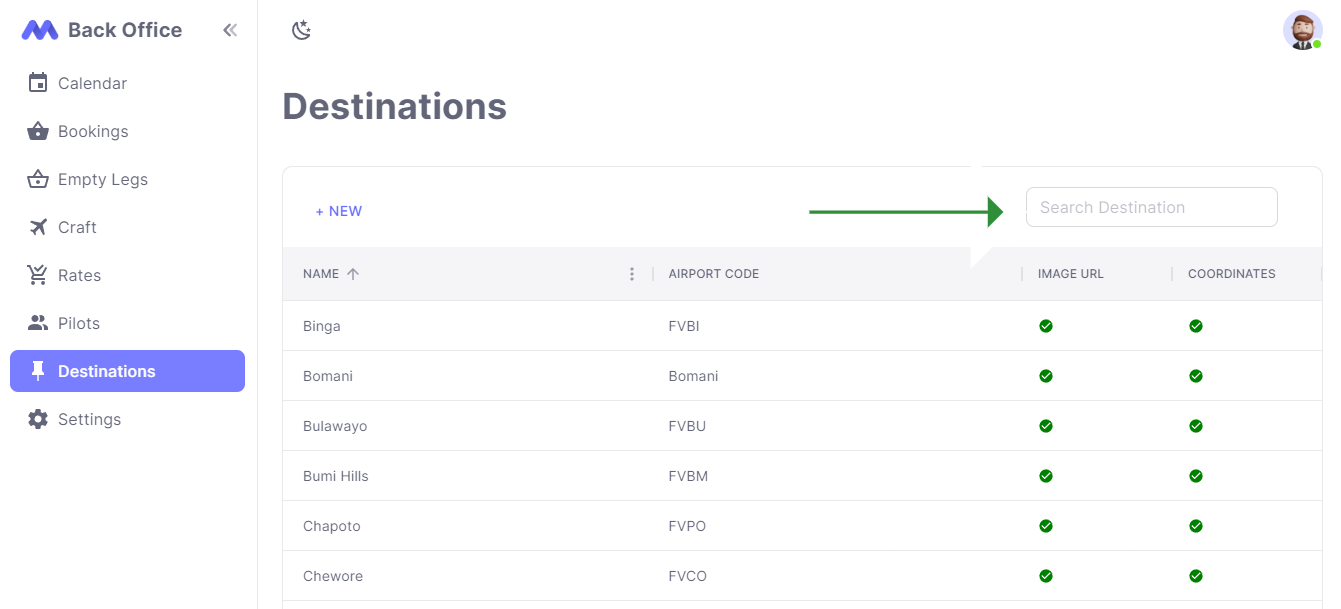The height and width of the screenshot is (609, 1341).
Task: Collapse the sidebar with the double chevron
Action: click(229, 30)
